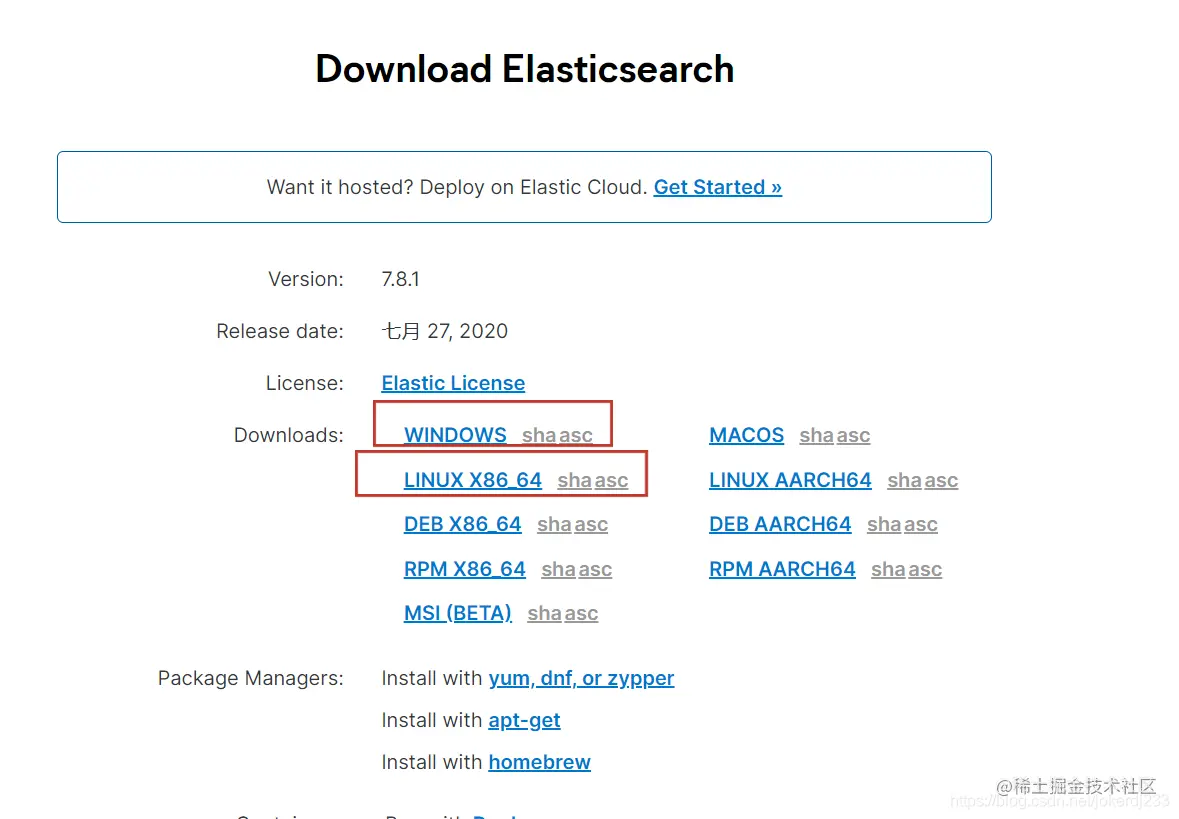Select the version number 7.8.1
1179x819 pixels.
coord(400,279)
